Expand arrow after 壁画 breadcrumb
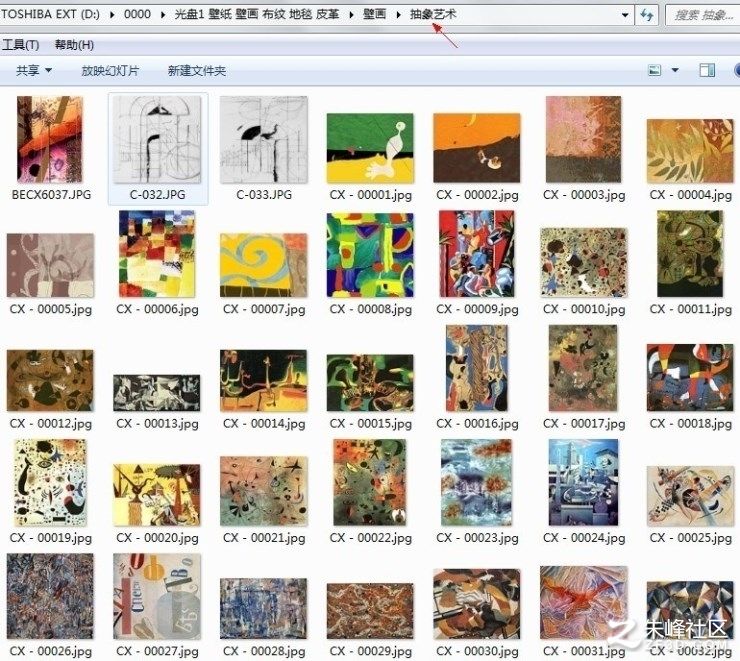 click(398, 15)
